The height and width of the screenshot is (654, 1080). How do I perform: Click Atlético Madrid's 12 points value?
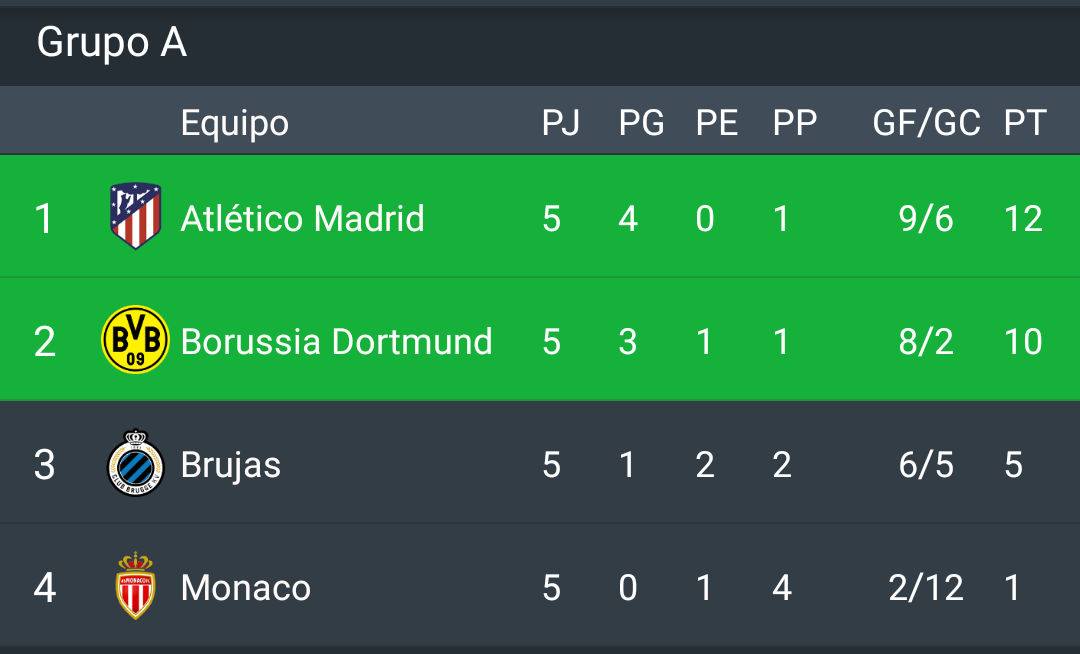click(x=1023, y=218)
